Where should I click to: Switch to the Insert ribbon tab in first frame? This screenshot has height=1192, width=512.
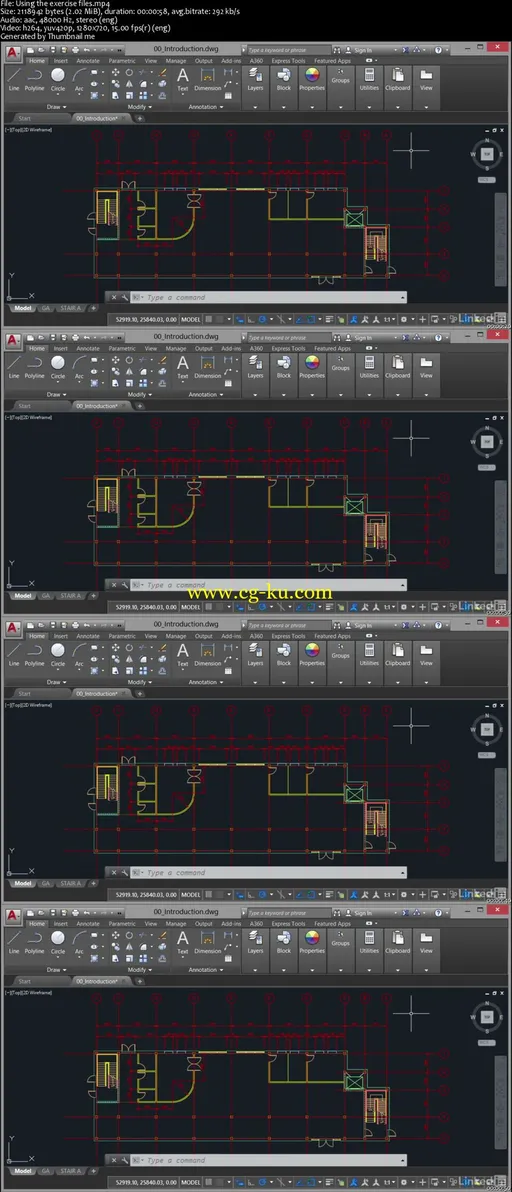click(61, 61)
